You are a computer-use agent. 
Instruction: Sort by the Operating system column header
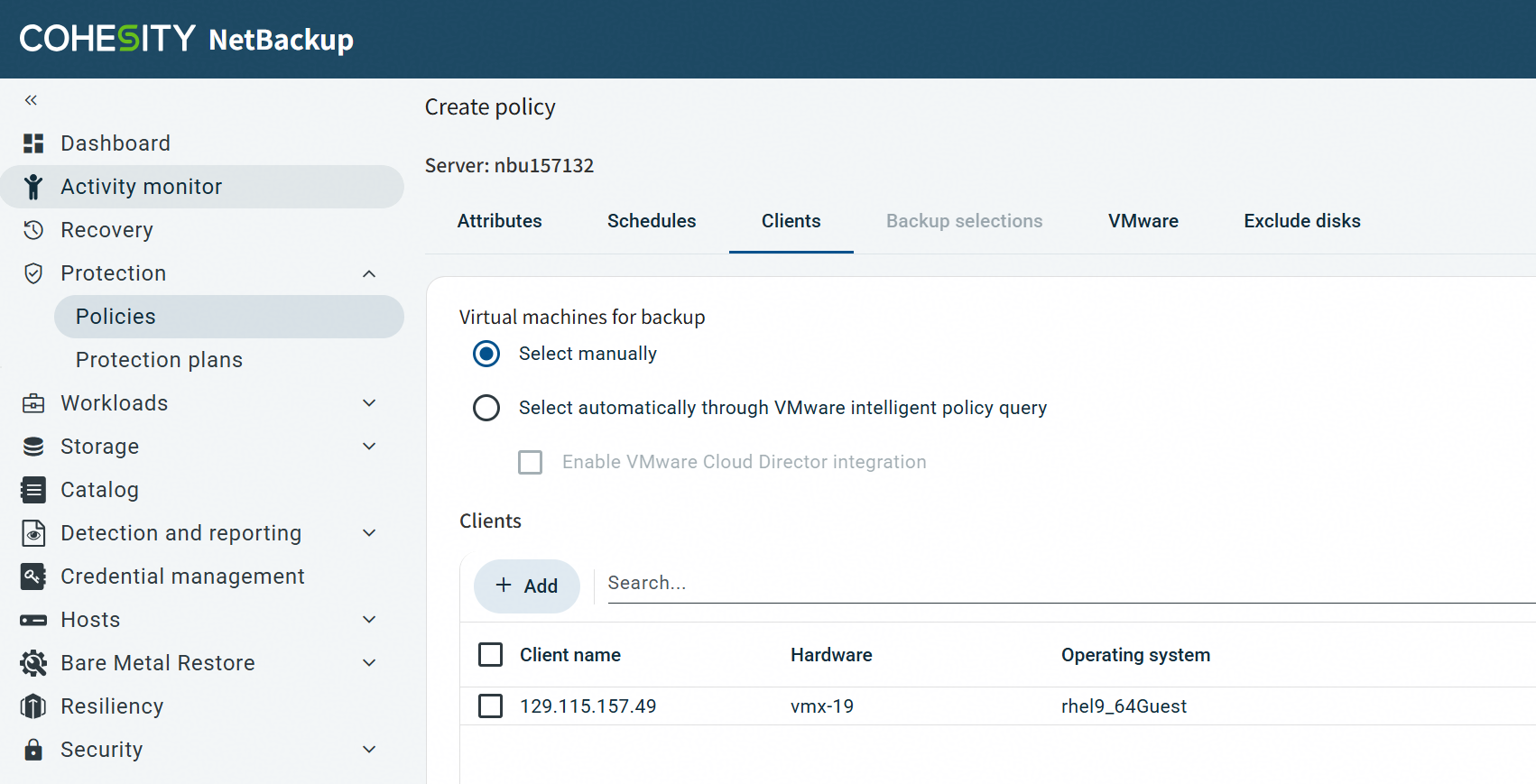pos(1135,655)
